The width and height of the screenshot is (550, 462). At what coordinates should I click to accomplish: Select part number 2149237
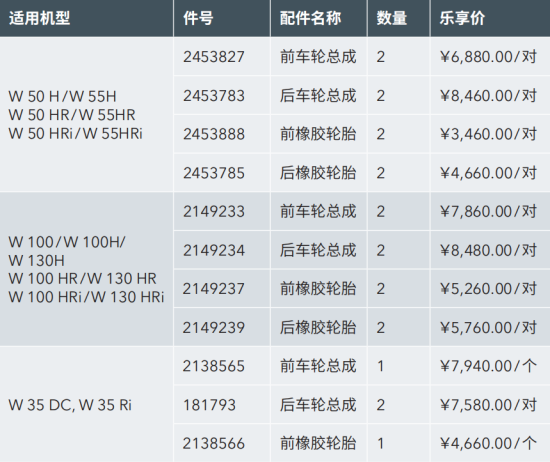[x=214, y=289]
